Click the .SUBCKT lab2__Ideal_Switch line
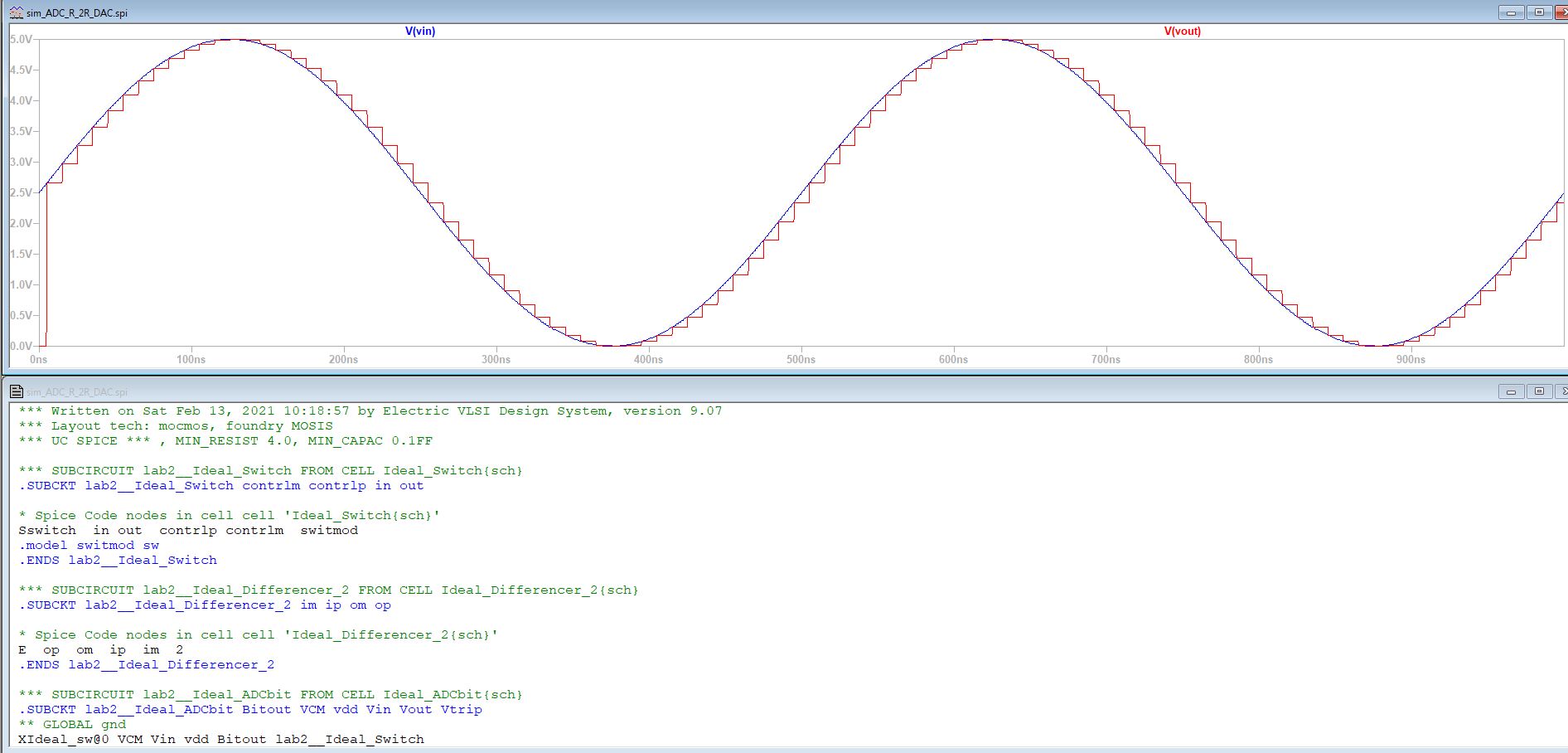This screenshot has height=753, width=1568. 220,486
